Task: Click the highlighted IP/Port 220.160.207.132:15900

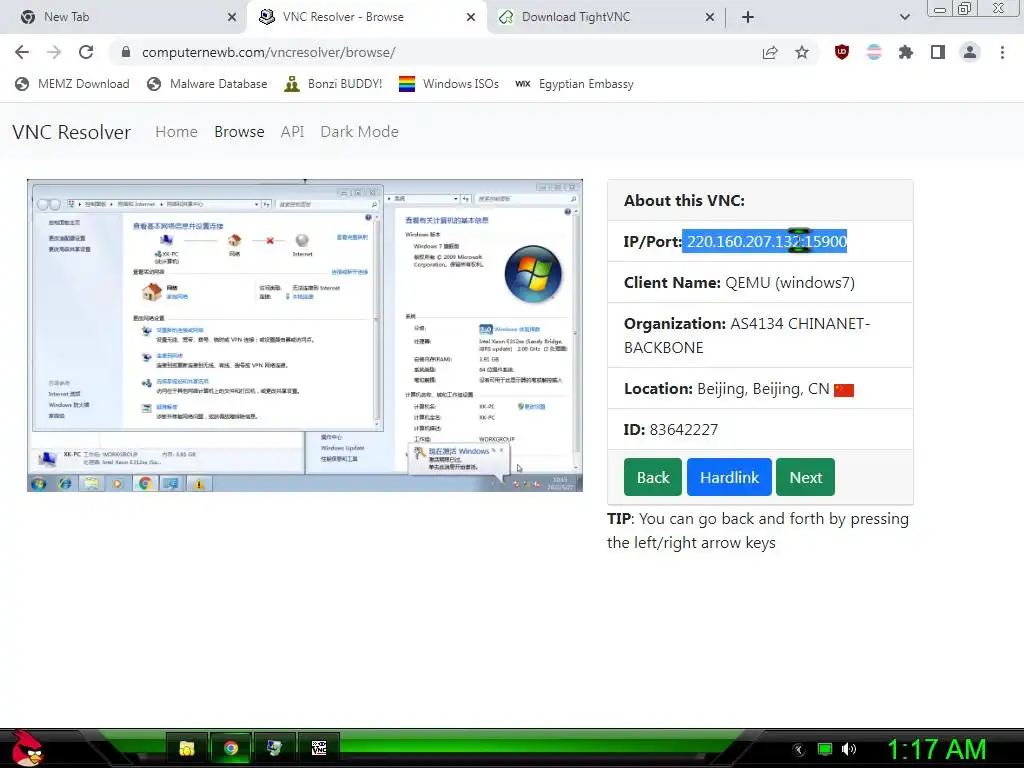Action: [x=765, y=241]
